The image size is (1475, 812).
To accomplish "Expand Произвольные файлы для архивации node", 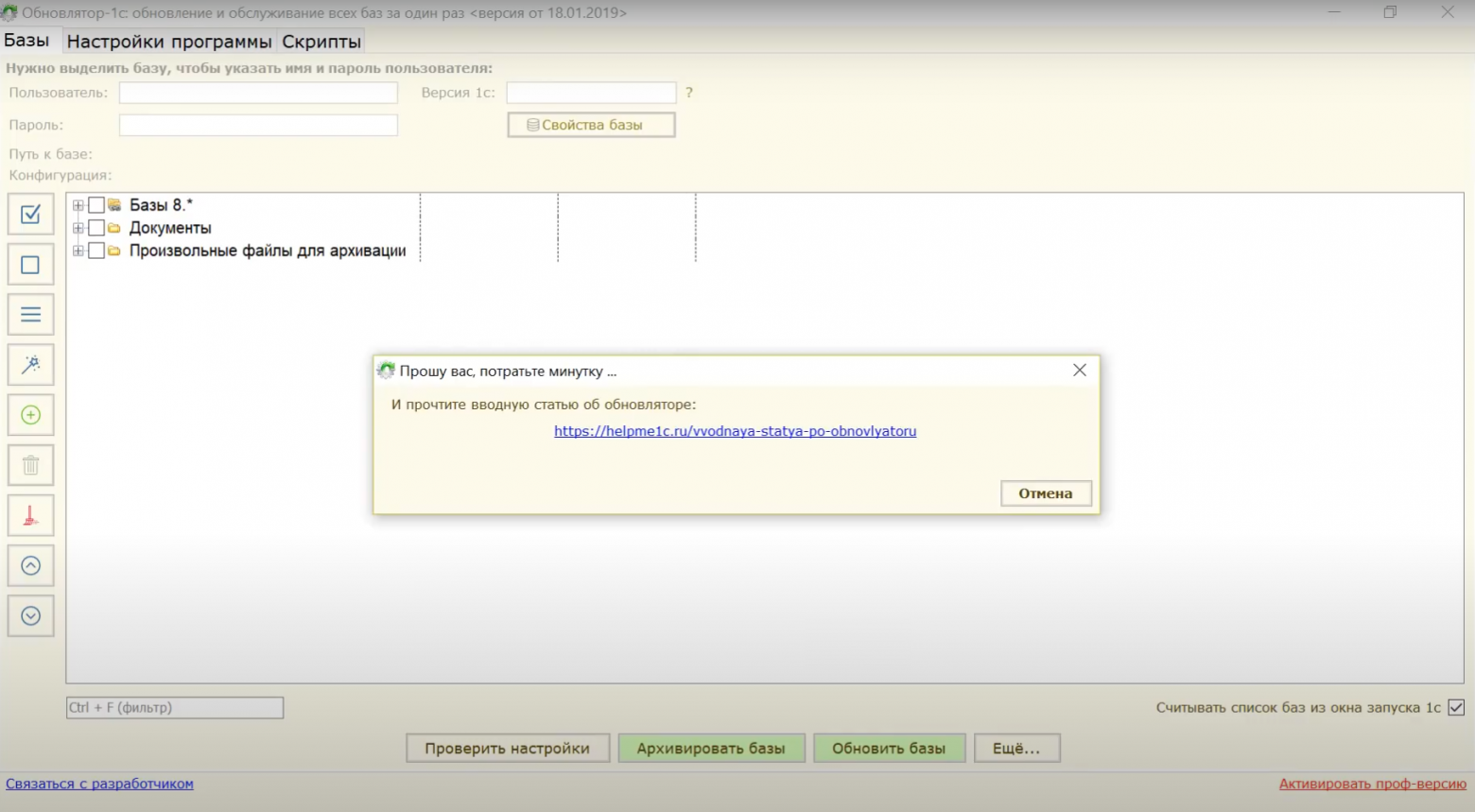I will point(78,251).
